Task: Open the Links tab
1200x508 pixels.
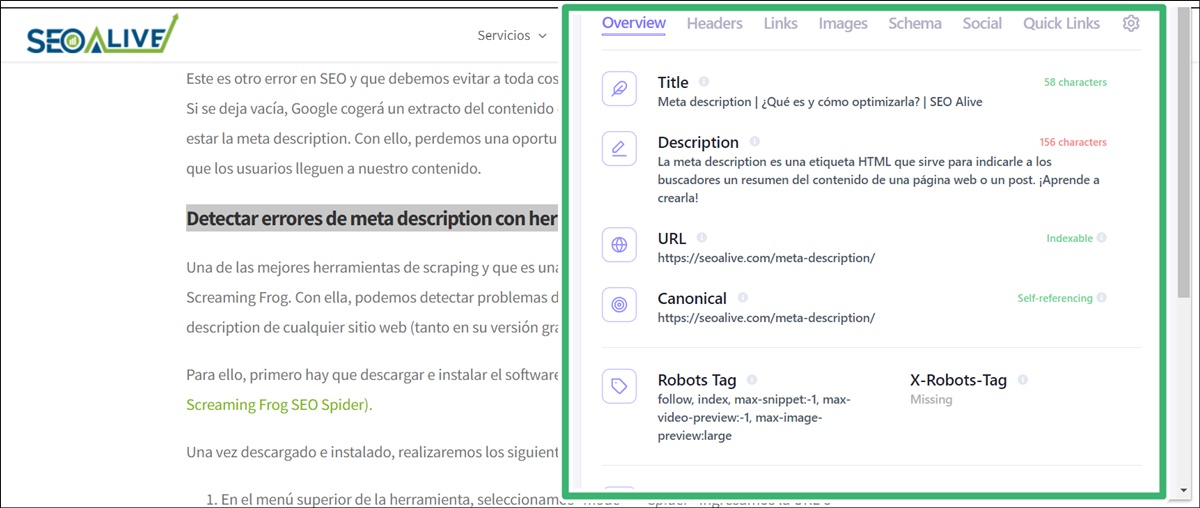Action: click(781, 23)
